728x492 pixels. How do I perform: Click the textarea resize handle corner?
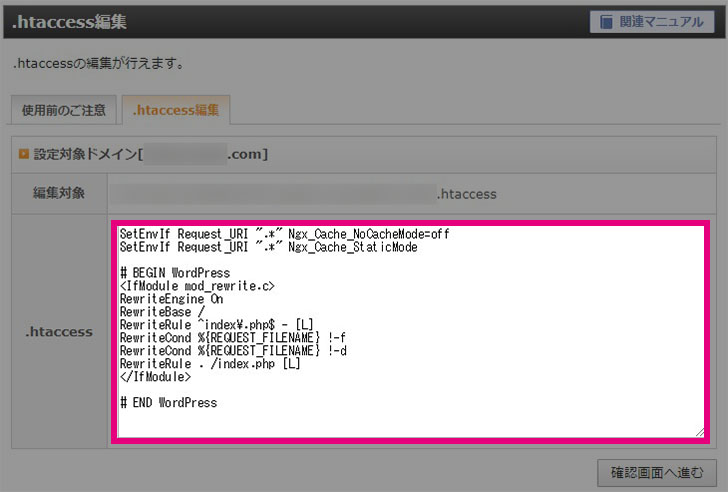point(700,433)
